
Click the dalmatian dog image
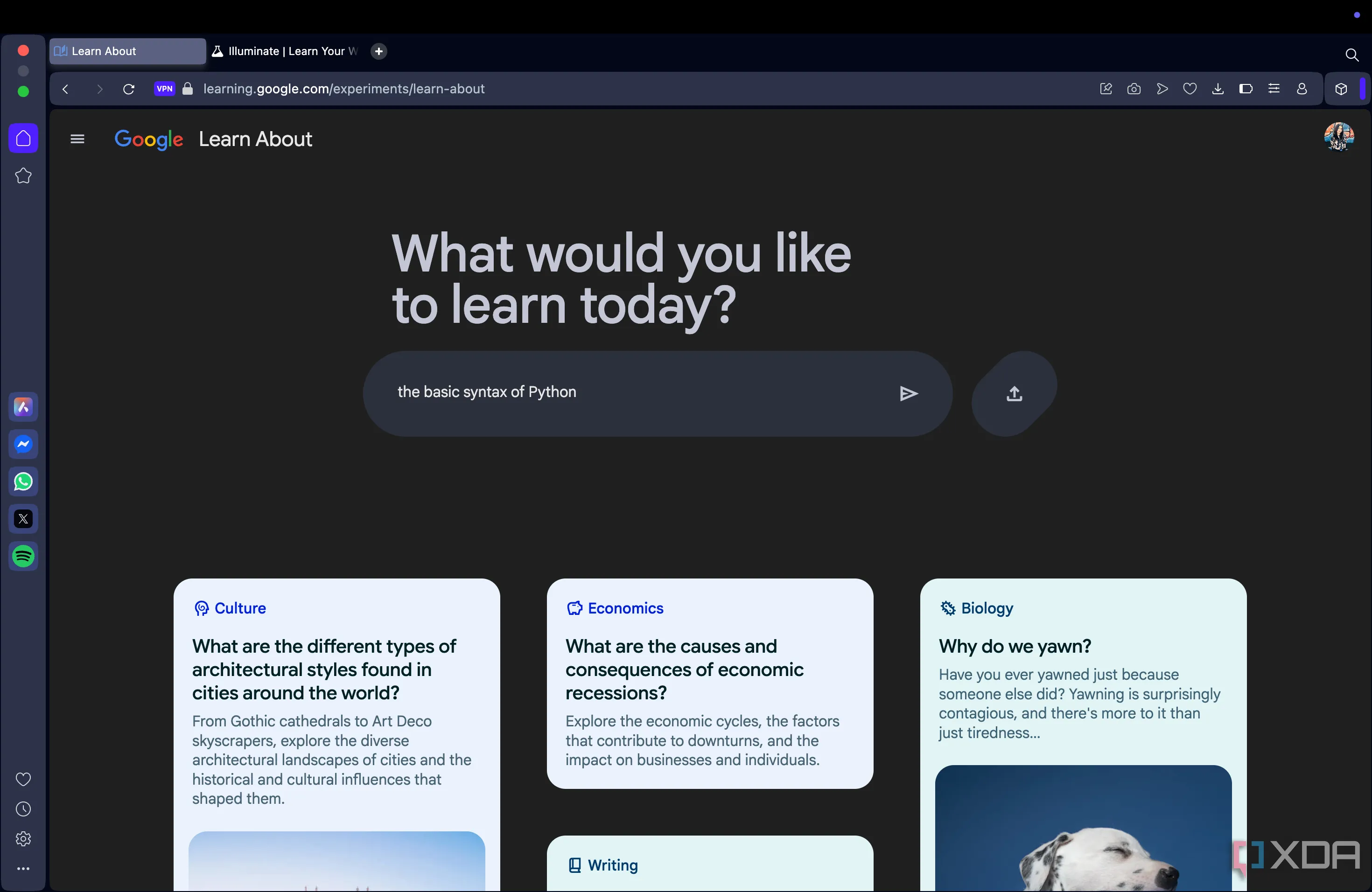(1083, 828)
